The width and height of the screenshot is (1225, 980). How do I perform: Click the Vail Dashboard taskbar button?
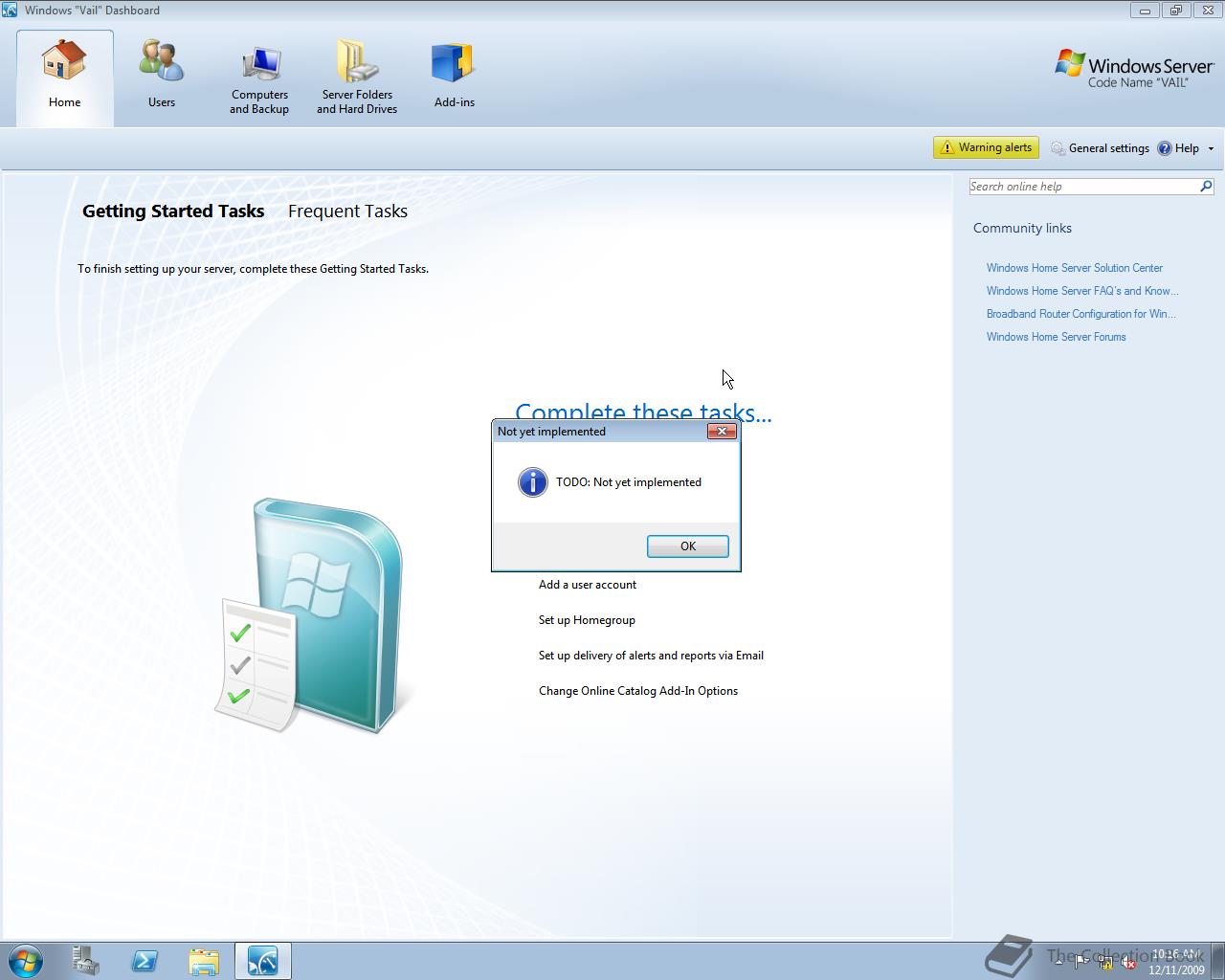[262, 960]
